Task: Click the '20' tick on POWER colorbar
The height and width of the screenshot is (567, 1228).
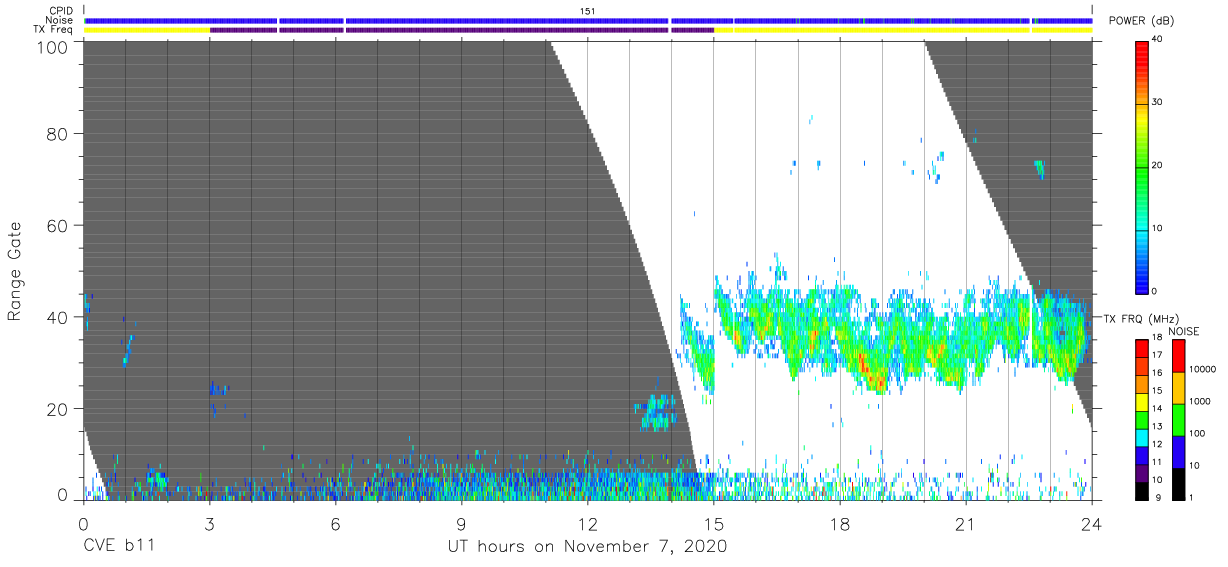Action: (x=1158, y=165)
